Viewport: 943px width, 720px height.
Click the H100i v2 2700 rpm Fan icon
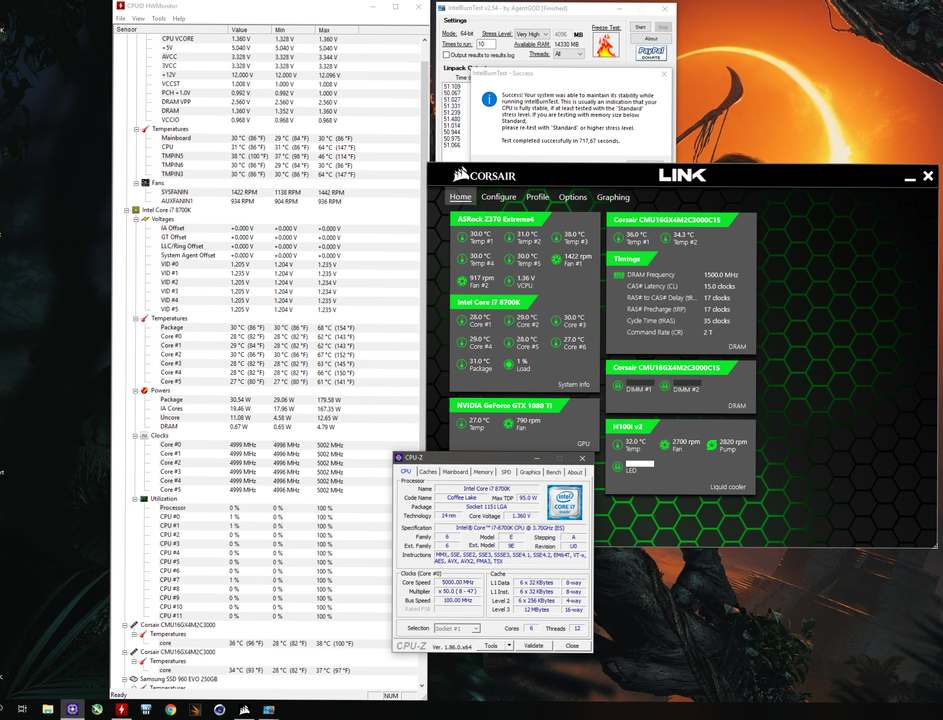click(x=665, y=445)
